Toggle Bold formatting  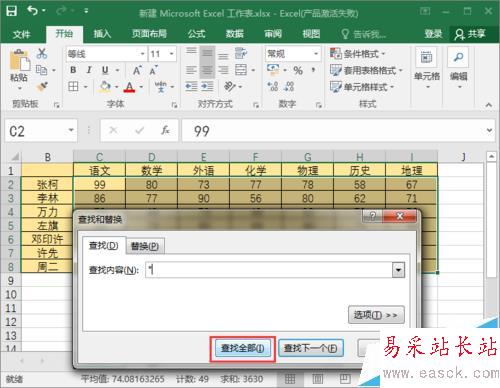(73, 70)
